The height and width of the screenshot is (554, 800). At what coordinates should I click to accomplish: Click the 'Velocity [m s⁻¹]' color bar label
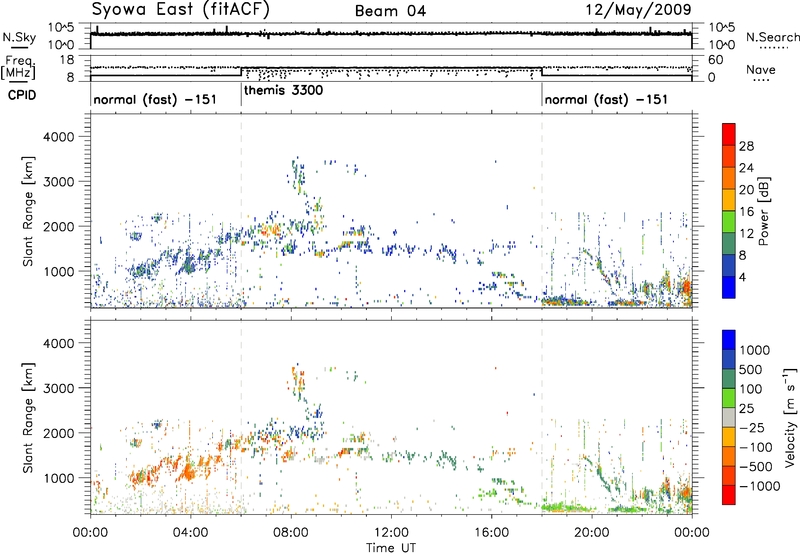[790, 417]
